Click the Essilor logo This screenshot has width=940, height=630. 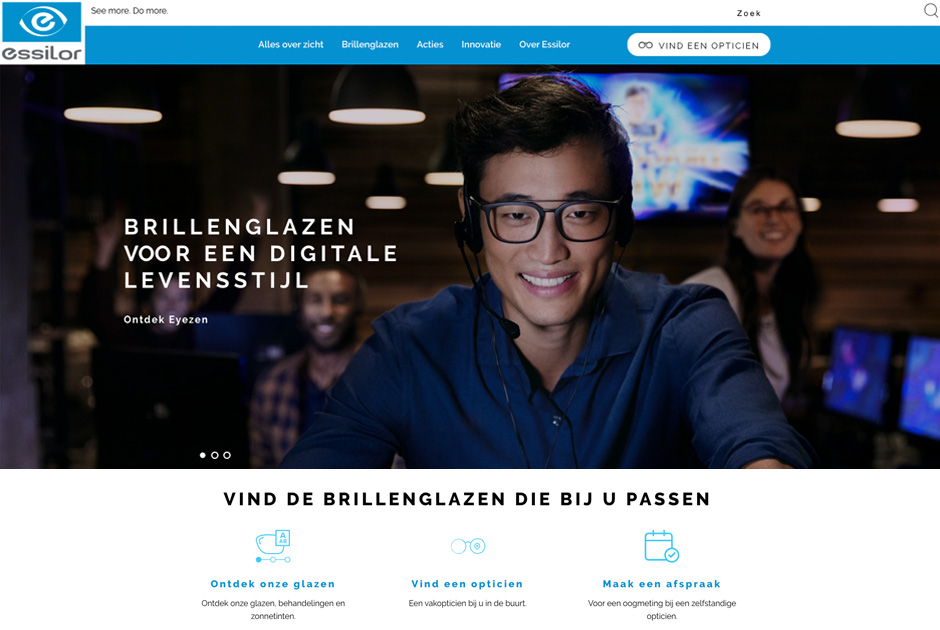pos(42,32)
